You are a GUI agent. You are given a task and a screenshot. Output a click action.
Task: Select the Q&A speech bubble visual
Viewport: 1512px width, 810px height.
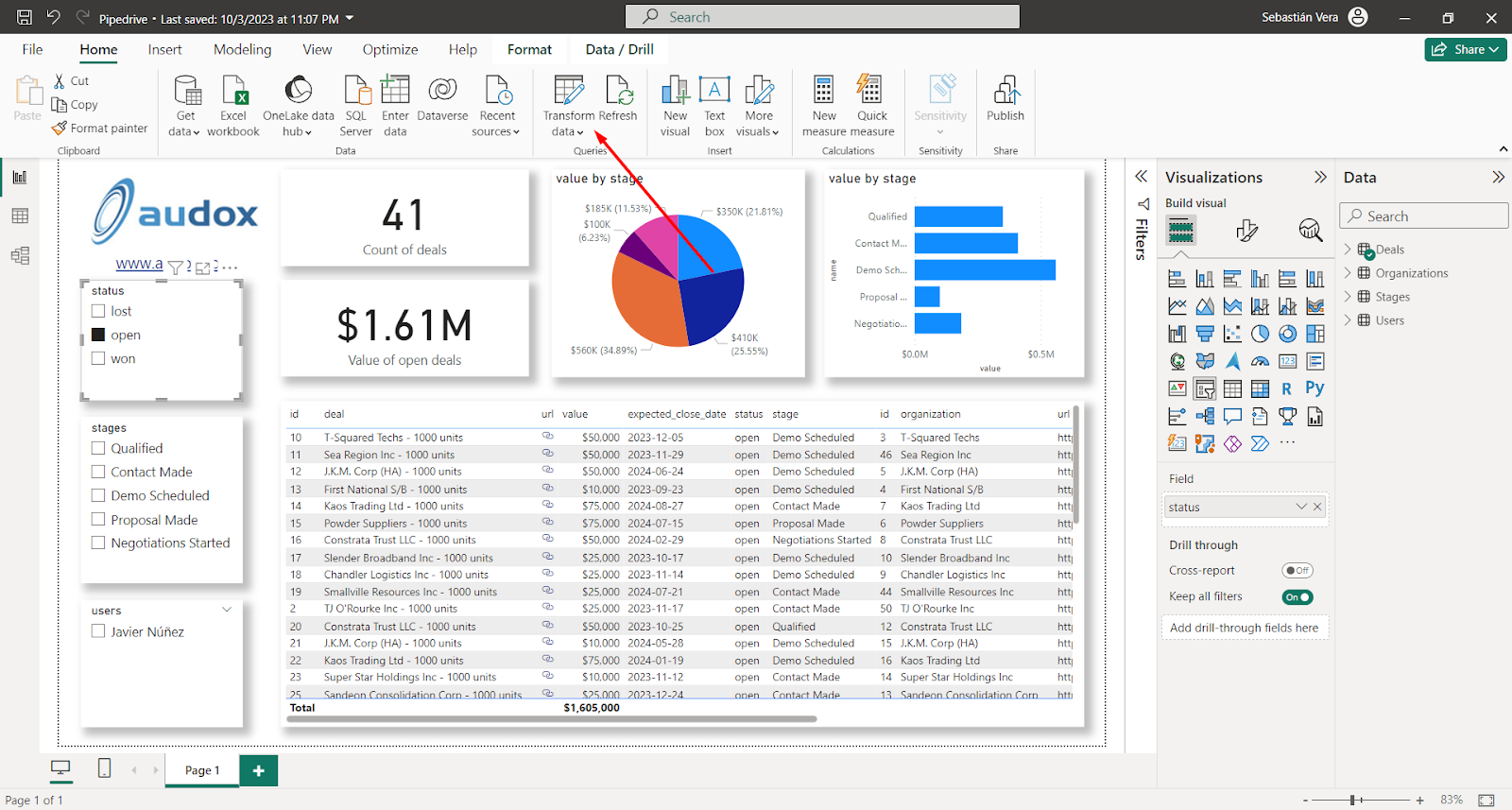(1232, 416)
